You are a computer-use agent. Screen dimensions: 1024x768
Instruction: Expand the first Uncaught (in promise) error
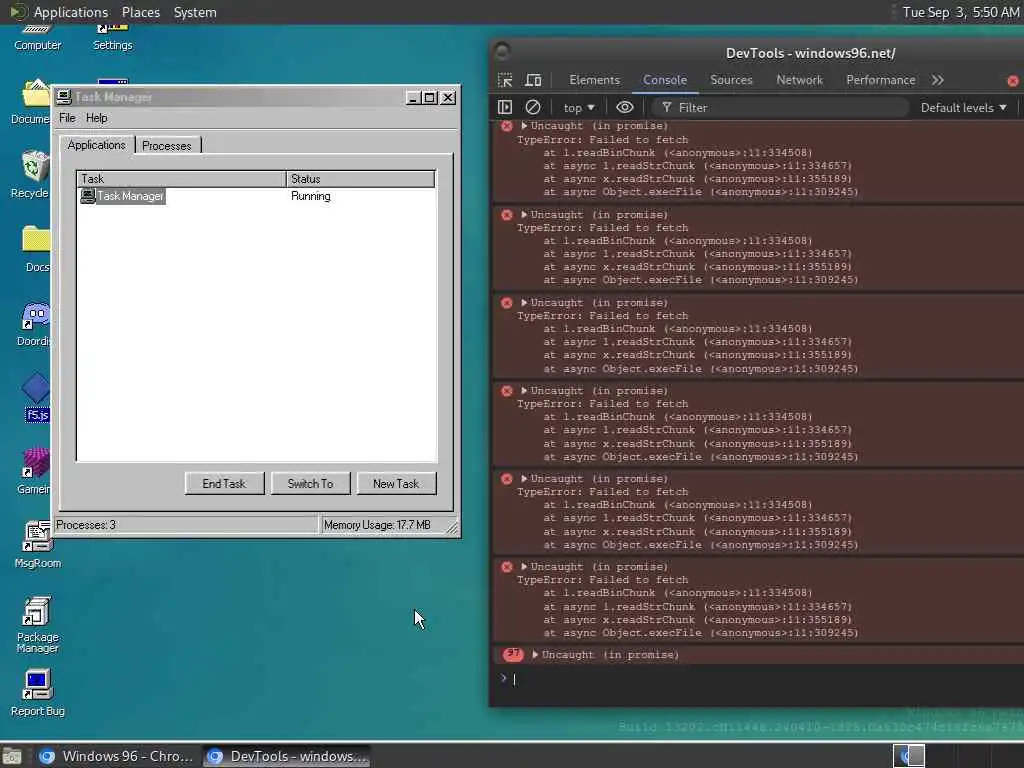coord(524,125)
